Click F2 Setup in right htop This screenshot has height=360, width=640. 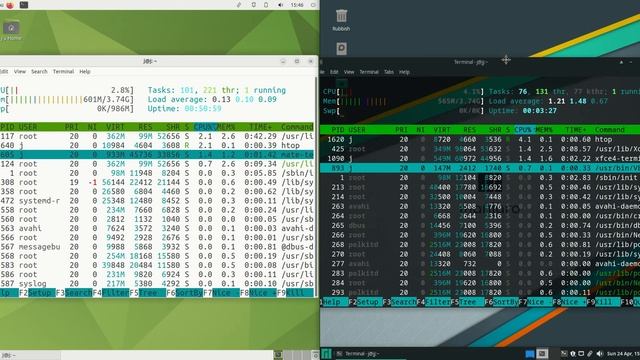click(x=366, y=302)
